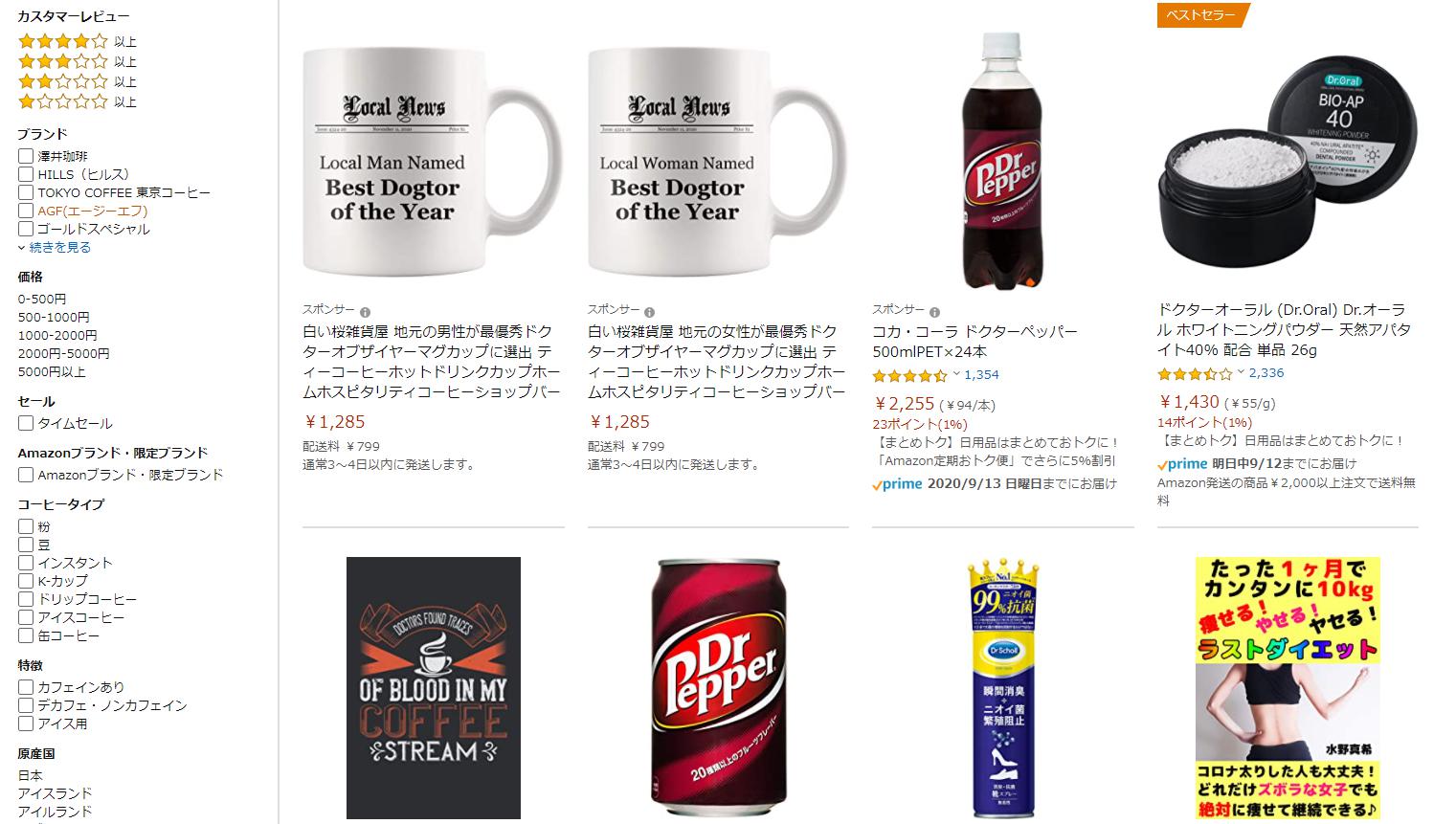The height and width of the screenshot is (824, 1456).
Task: Open rating dropdown chevron next to 1,354
Action: point(956,374)
